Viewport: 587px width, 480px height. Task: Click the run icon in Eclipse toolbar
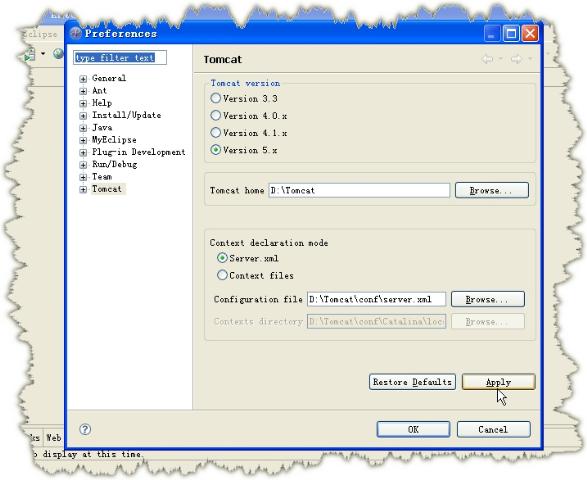pyautogui.click(x=29, y=55)
